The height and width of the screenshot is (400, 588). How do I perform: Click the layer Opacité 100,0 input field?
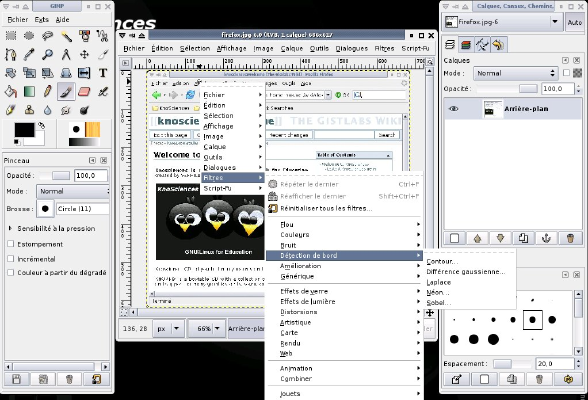click(x=558, y=89)
